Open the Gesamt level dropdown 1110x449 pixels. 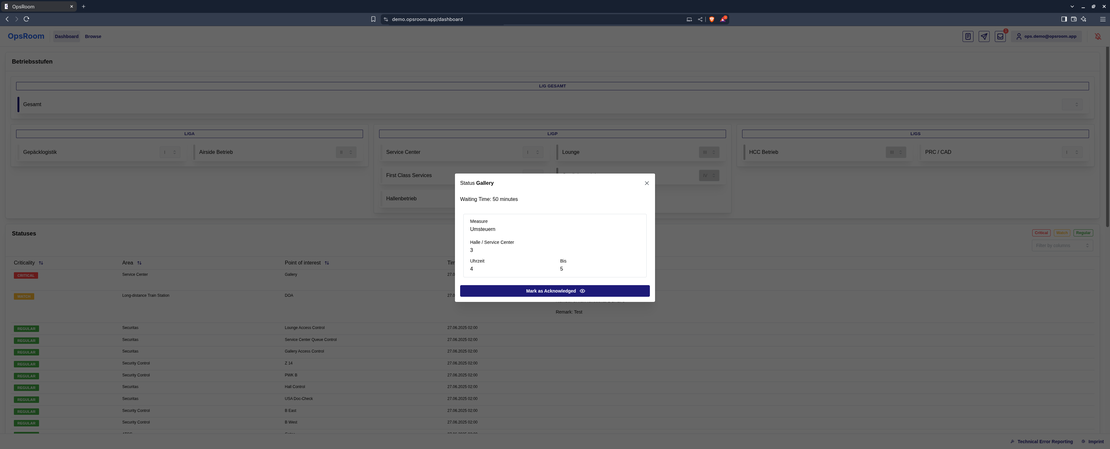(x=1072, y=105)
